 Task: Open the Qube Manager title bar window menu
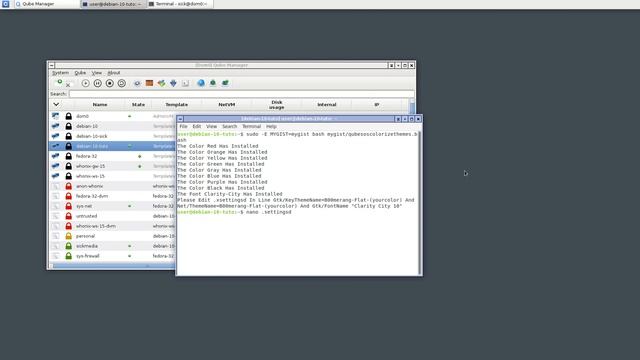(x=51, y=65)
